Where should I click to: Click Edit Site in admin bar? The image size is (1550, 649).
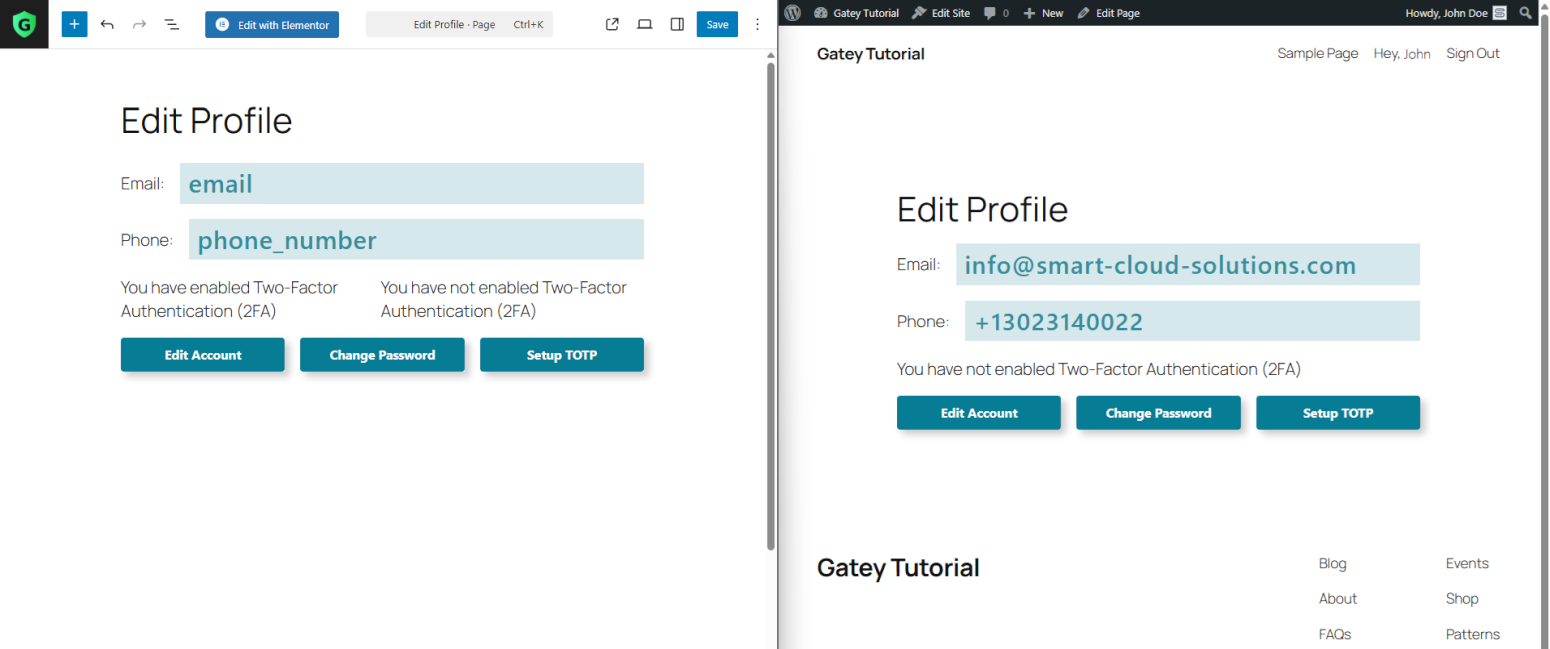[940, 13]
